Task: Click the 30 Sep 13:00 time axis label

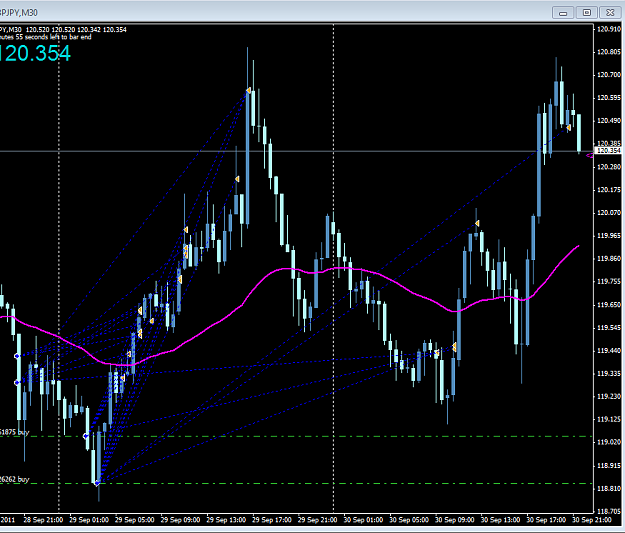Action: click(x=500, y=520)
